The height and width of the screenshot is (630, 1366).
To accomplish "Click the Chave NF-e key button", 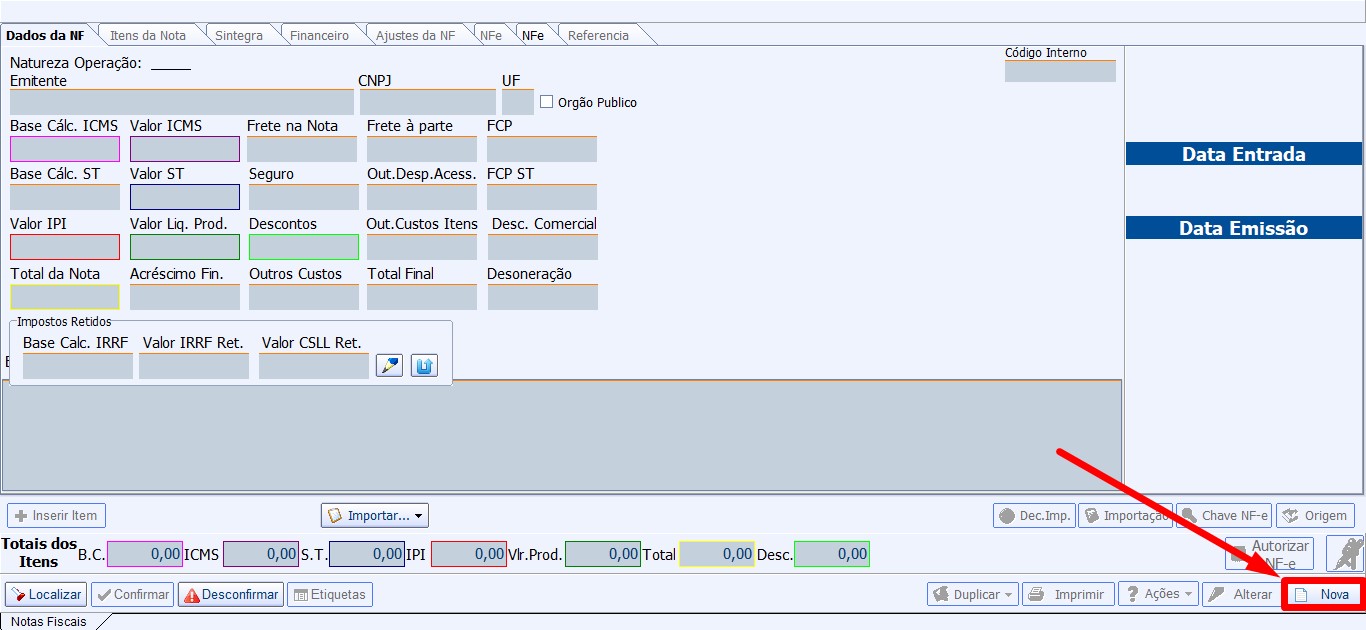I will point(1224,516).
